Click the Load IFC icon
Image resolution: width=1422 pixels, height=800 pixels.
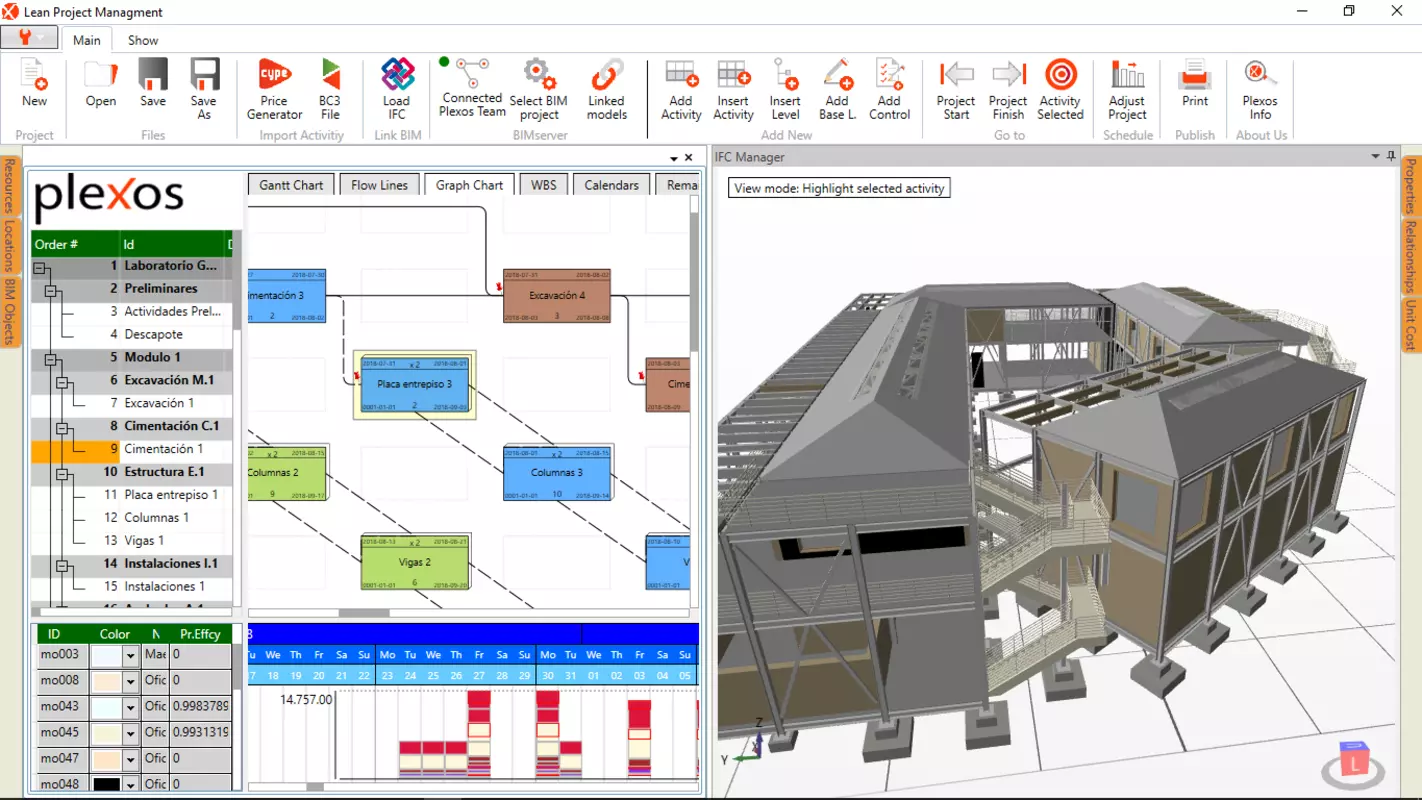pyautogui.click(x=397, y=75)
